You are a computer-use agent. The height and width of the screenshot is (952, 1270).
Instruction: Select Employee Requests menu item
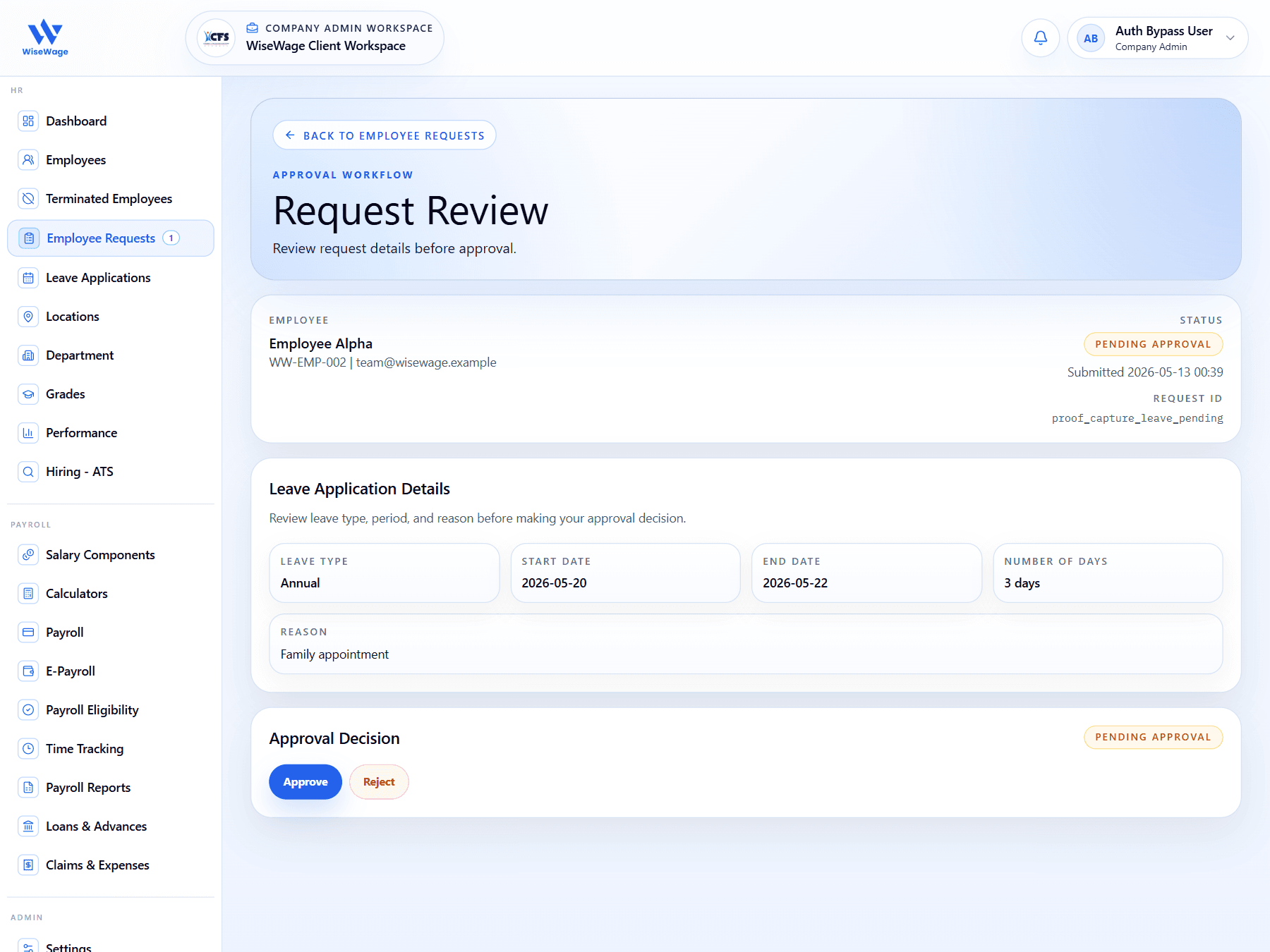coord(111,238)
